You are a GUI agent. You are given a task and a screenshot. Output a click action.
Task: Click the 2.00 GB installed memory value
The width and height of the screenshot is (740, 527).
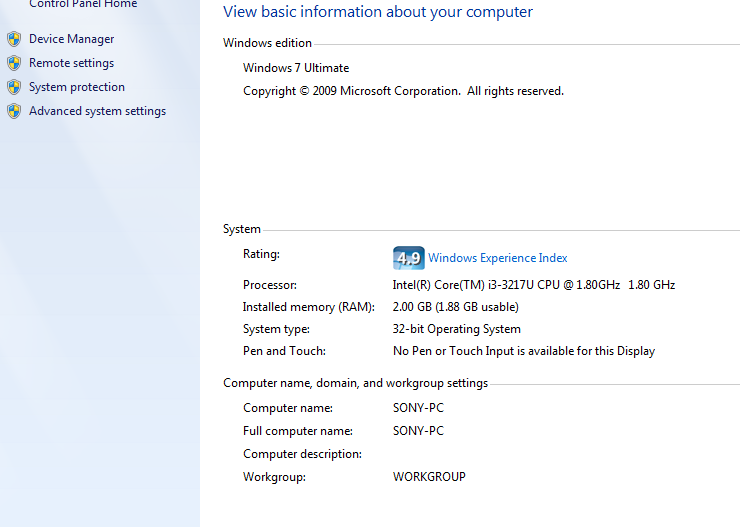[x=455, y=307]
